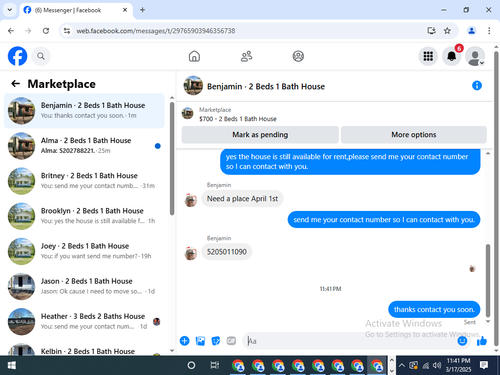Reload the page
This screenshot has height=375, width=500.
click(x=46, y=31)
